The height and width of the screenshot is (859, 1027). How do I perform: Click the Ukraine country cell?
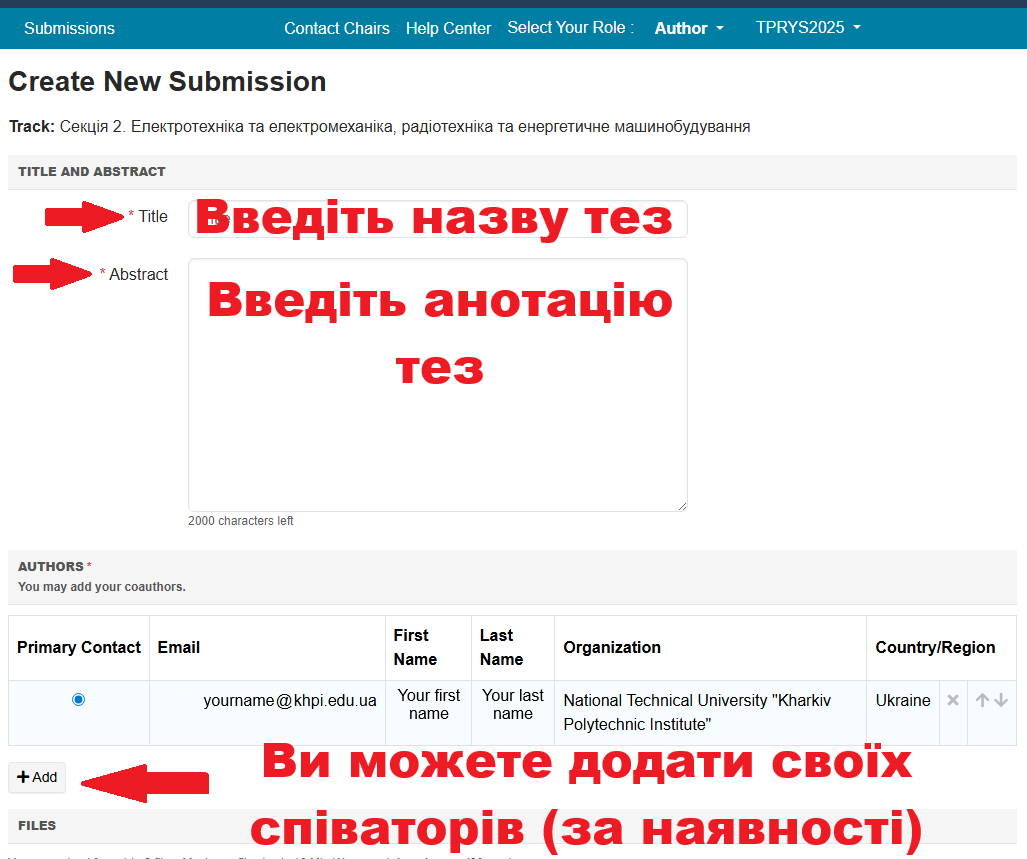pyautogui.click(x=902, y=700)
